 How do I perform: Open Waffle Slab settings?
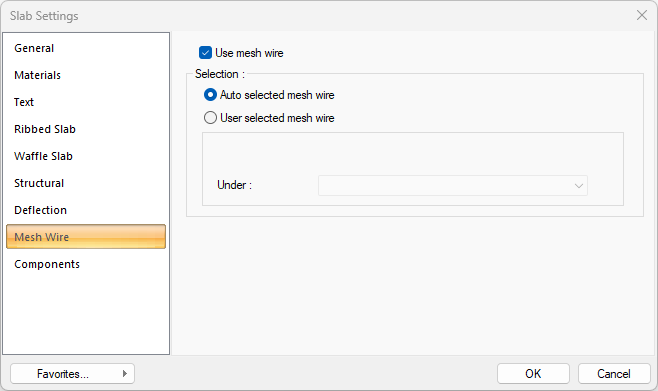tap(43, 156)
